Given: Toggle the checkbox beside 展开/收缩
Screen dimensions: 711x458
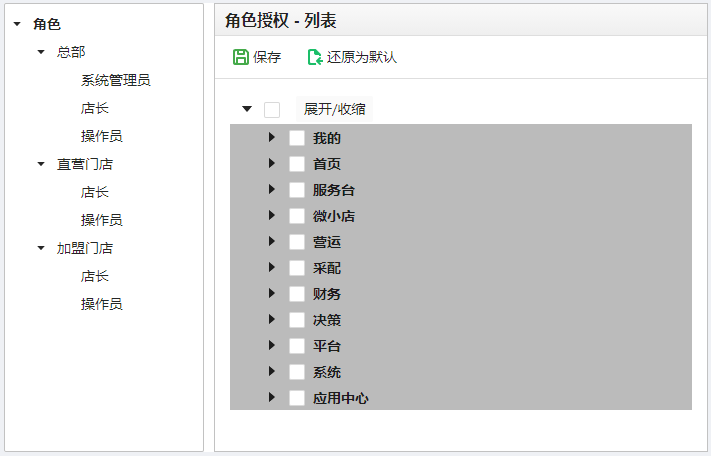Looking at the screenshot, I should [x=272, y=109].
